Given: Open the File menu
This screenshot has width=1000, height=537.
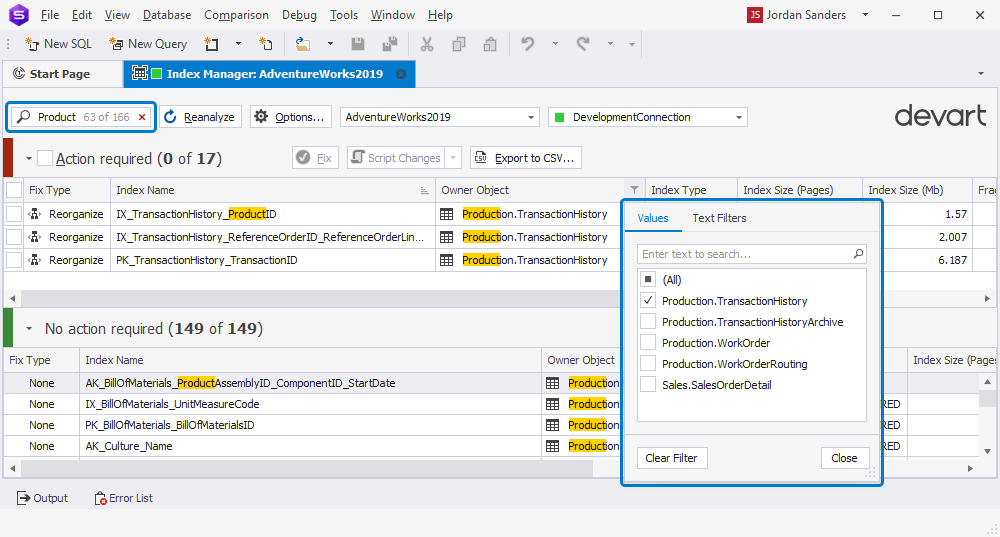Looking at the screenshot, I should [x=49, y=15].
